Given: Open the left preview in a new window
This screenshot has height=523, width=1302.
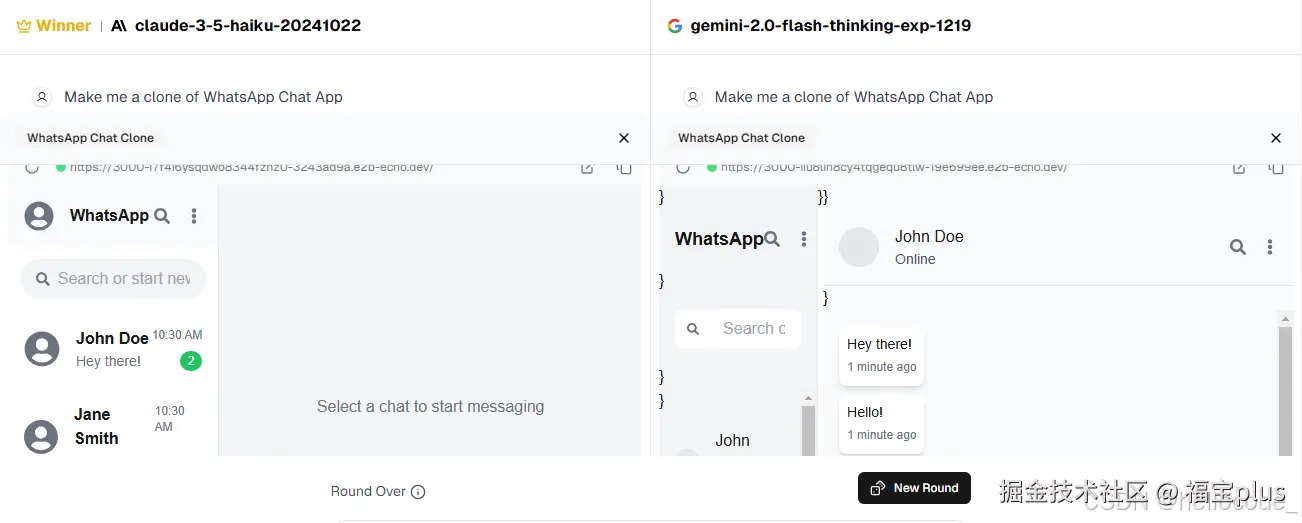Looking at the screenshot, I should [x=587, y=168].
